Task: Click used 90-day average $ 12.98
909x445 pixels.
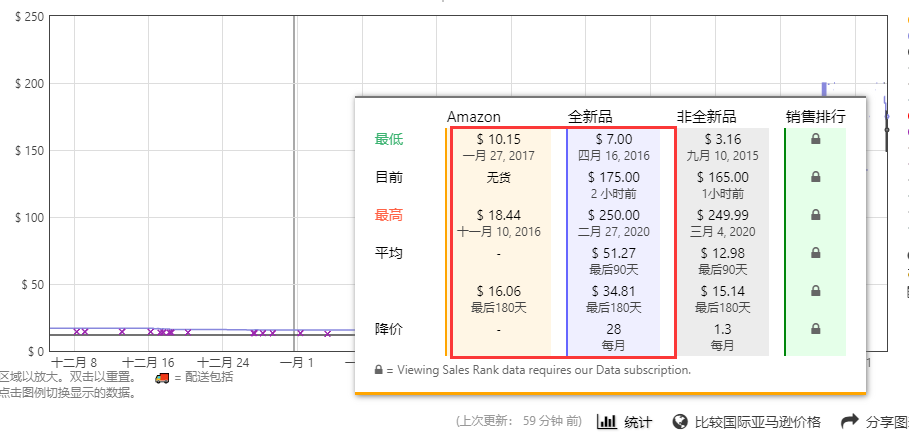Action: pyautogui.click(x=723, y=253)
